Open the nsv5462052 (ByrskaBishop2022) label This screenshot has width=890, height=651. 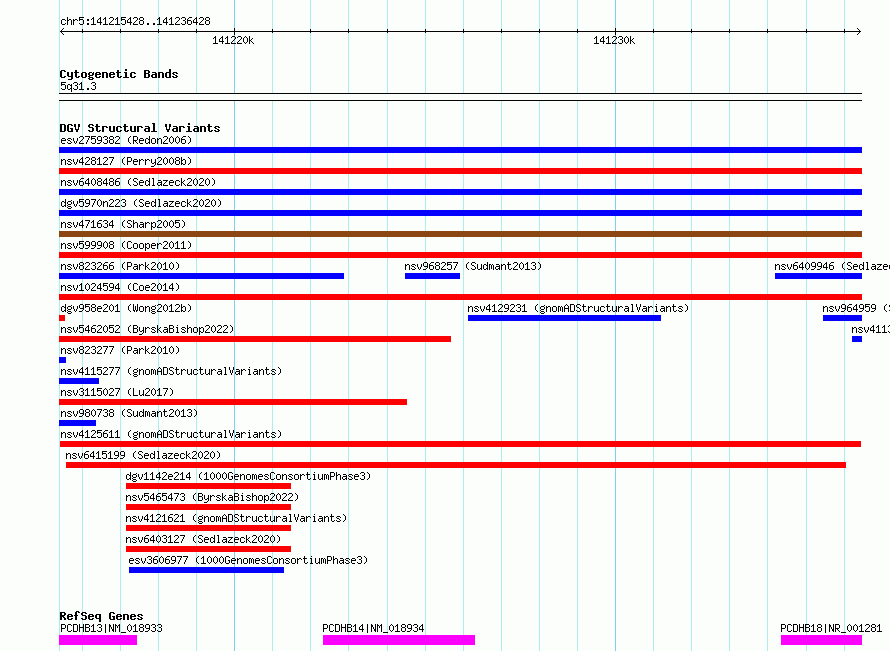pyautogui.click(x=147, y=329)
